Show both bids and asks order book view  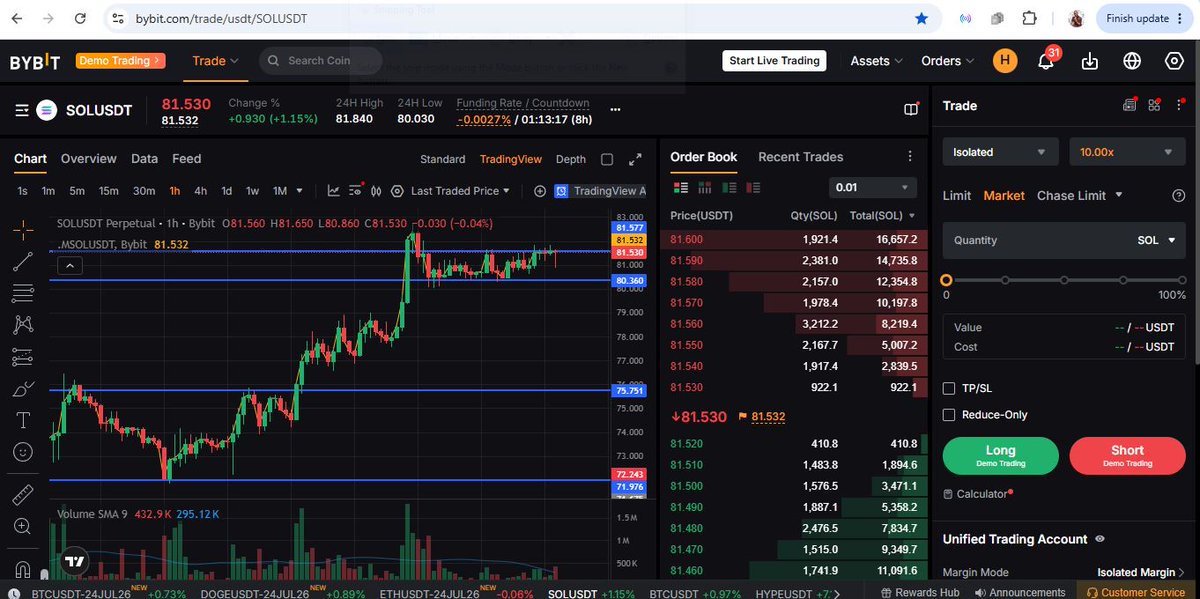click(682, 187)
